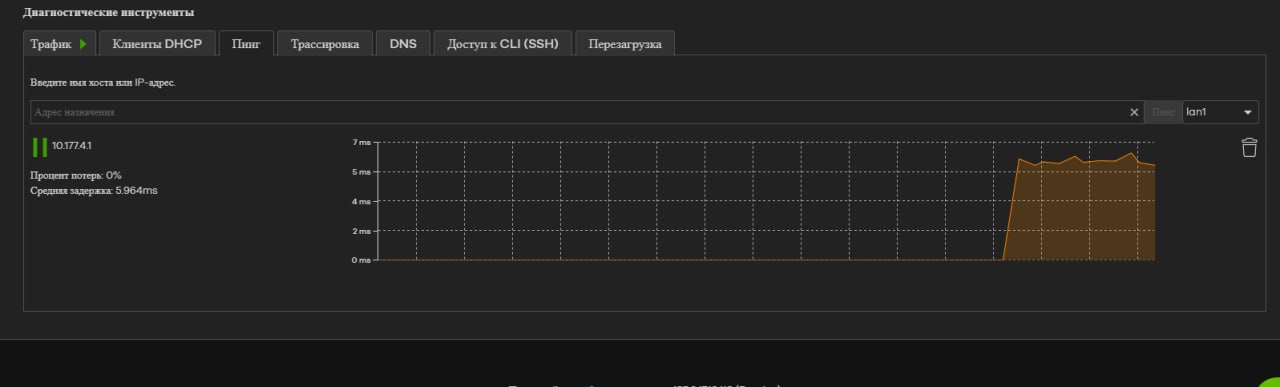
Task: Click the Пинг start button
Action: pyautogui.click(x=1162, y=112)
